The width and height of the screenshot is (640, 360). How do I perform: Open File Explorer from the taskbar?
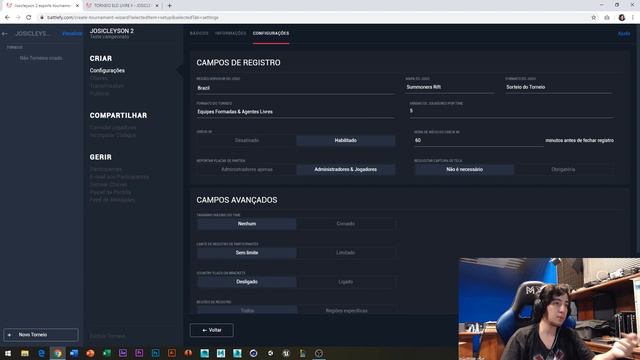click(25, 353)
